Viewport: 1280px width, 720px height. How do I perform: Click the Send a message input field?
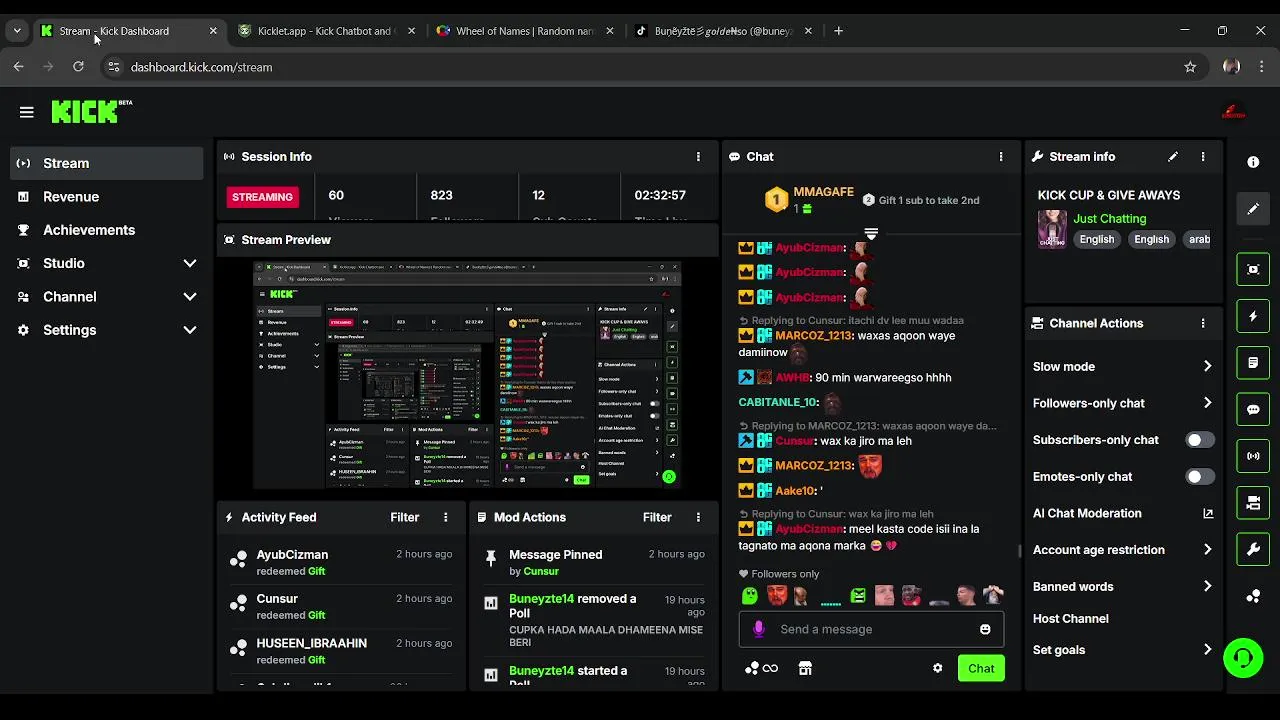tap(871, 629)
